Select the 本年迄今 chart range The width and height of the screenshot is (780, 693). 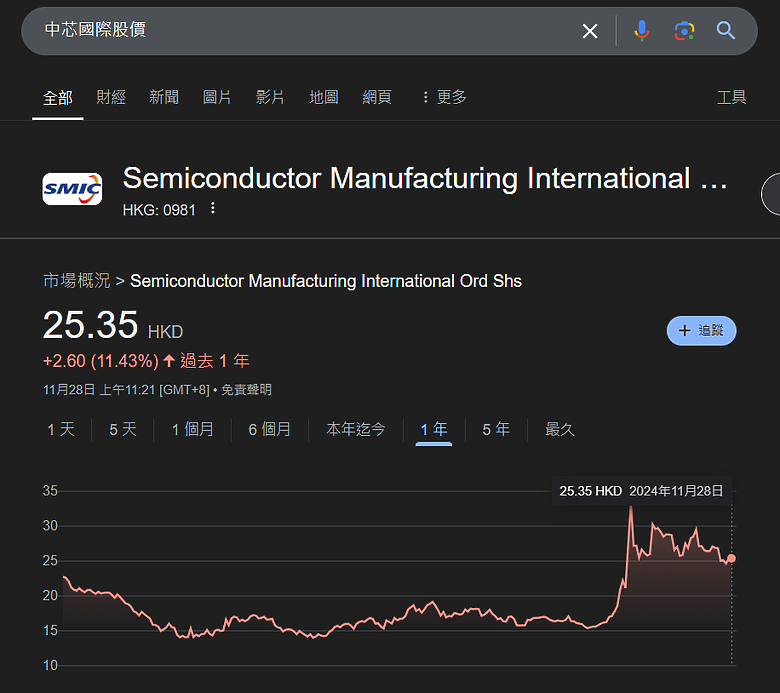356,429
